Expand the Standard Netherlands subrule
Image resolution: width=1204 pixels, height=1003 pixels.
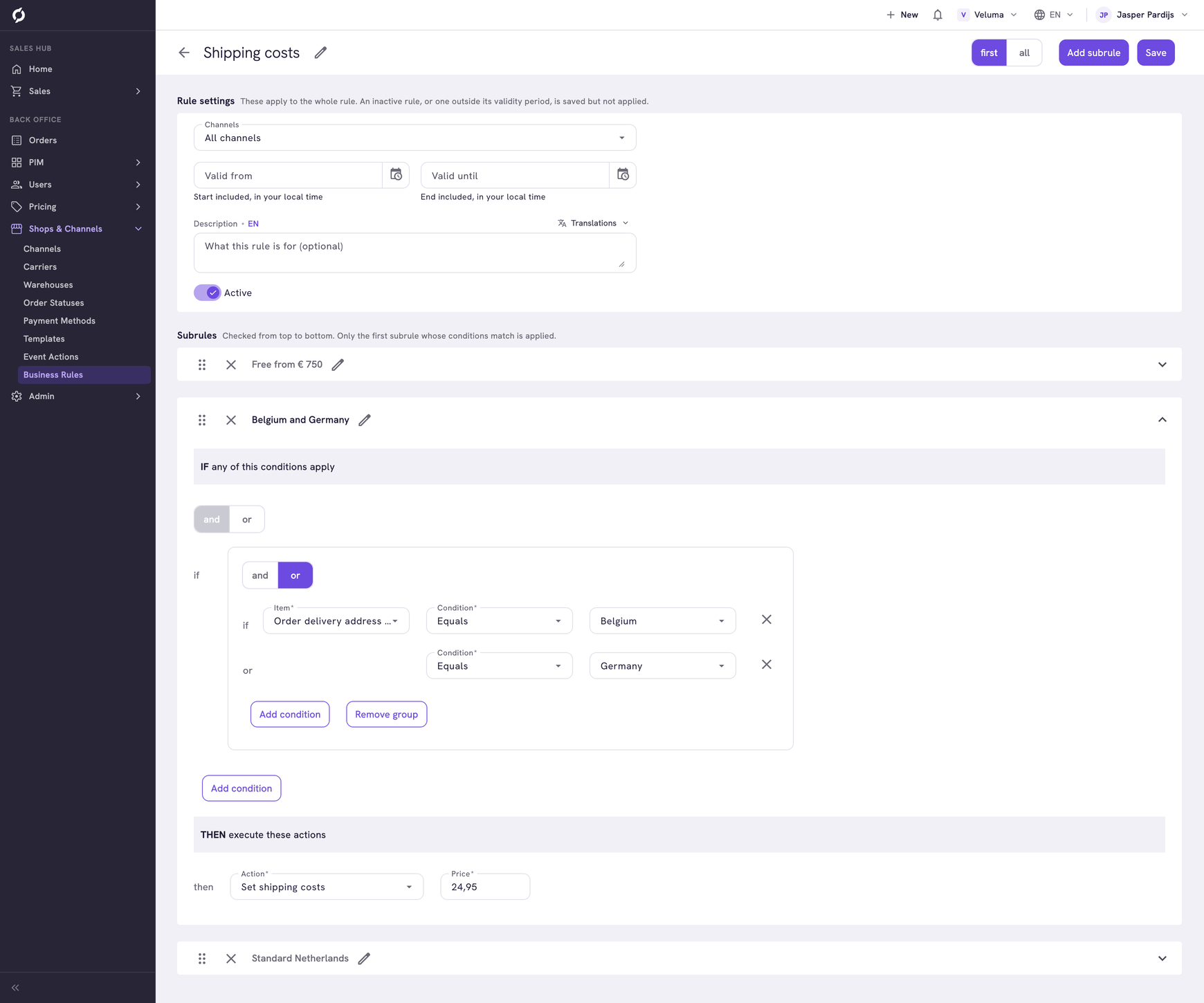1162,959
